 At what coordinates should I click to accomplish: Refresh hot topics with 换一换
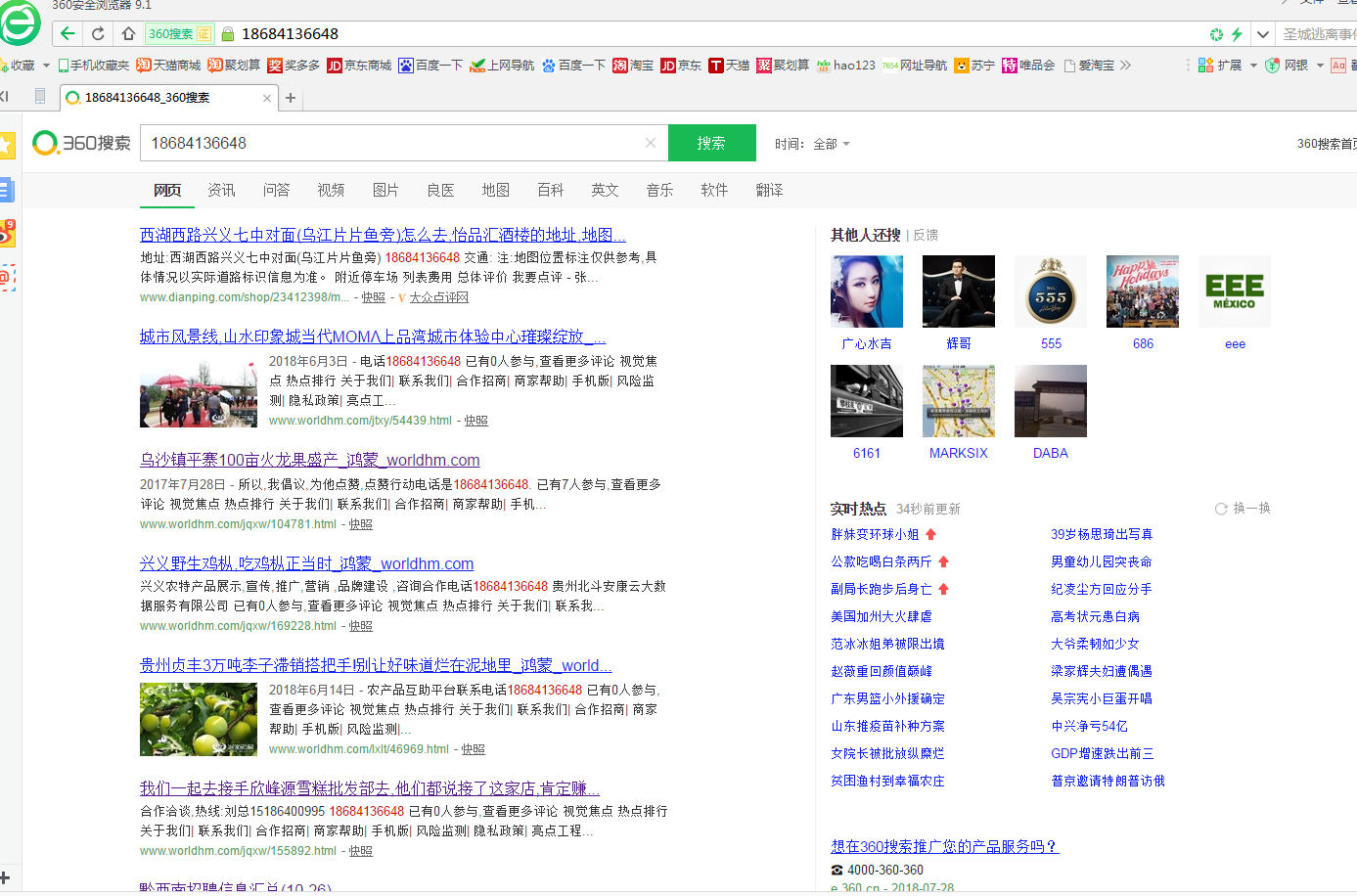[1243, 509]
